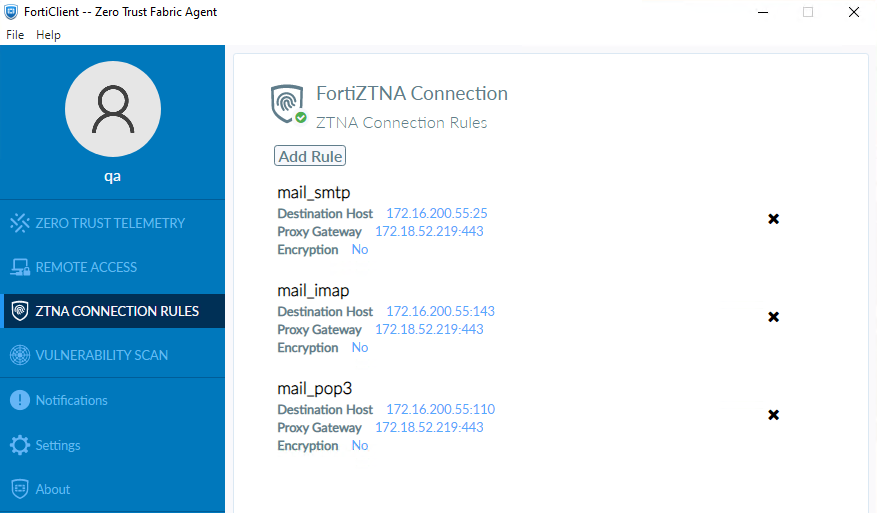Close the FortiClient window

[854, 12]
